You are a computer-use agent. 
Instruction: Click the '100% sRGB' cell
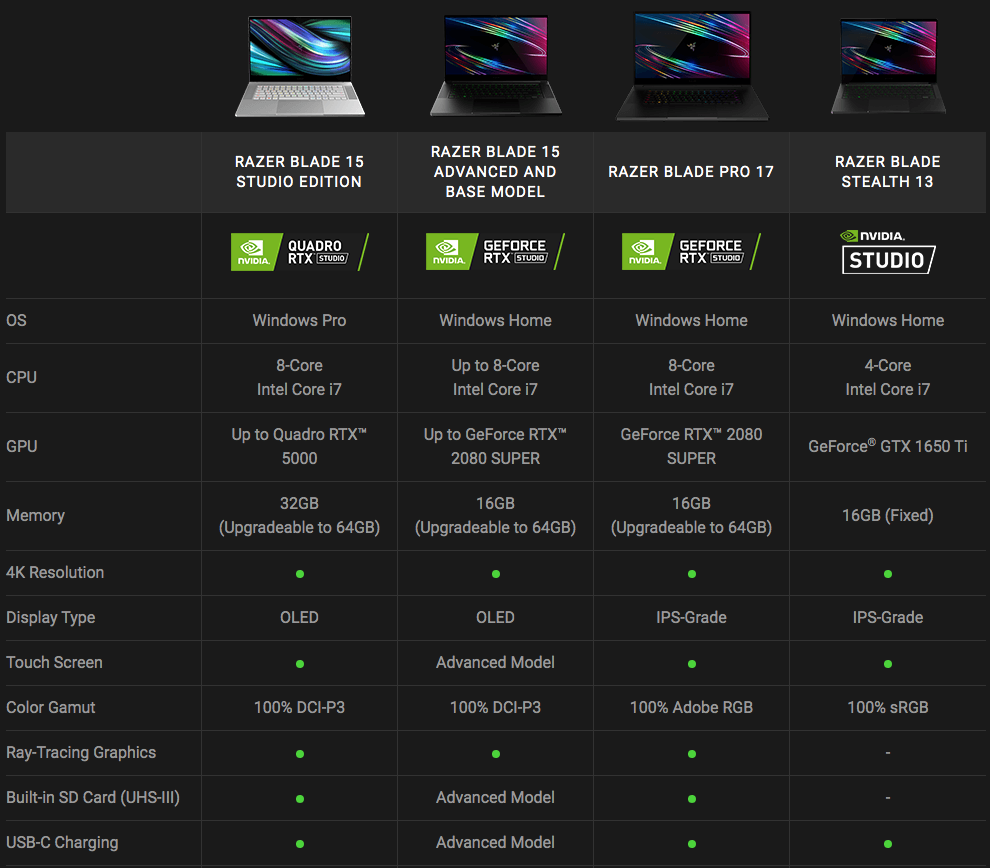tap(888, 707)
